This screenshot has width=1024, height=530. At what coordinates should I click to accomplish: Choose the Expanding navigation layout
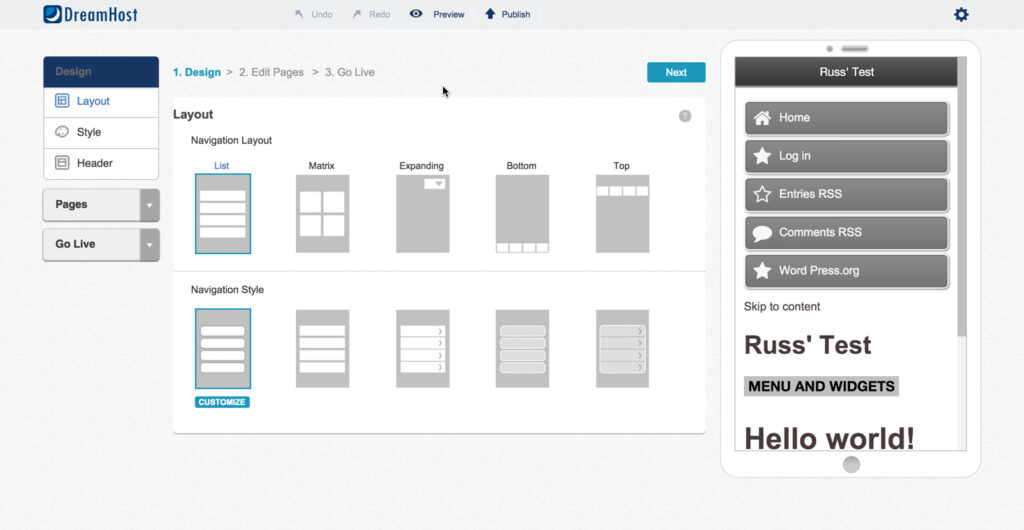[422, 213]
